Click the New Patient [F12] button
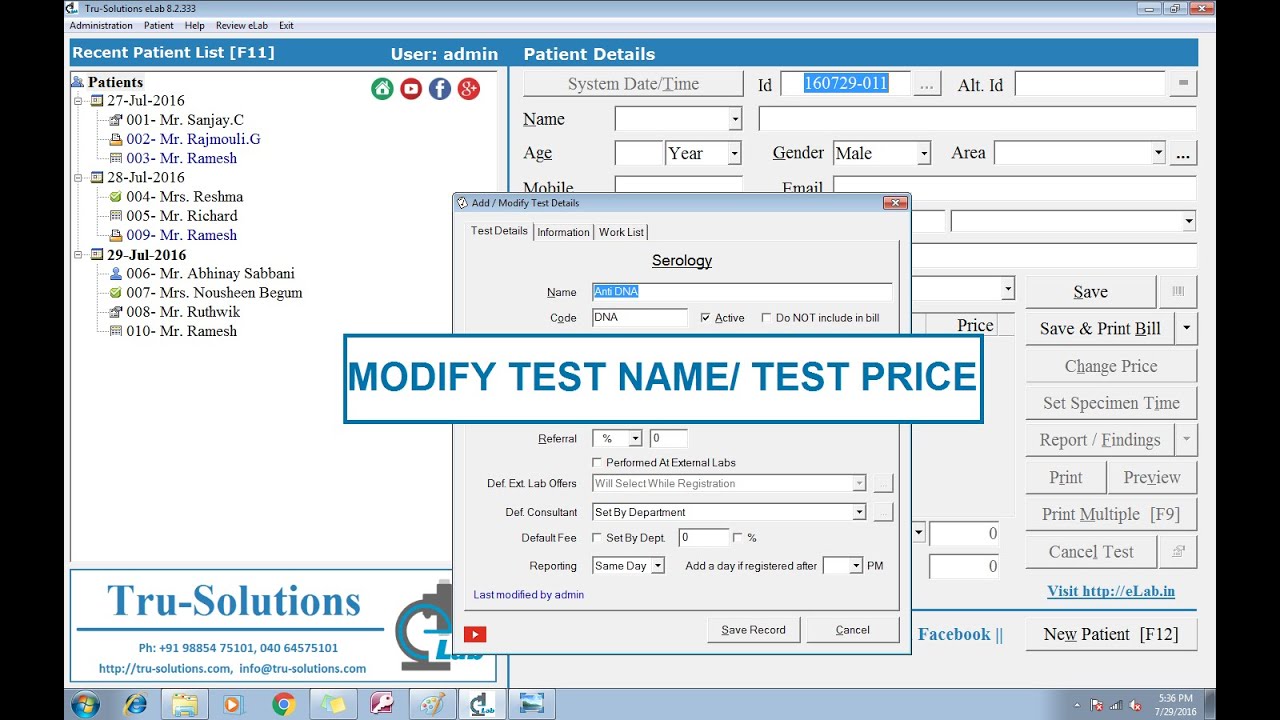Screen dimensions: 1280x720 (1111, 634)
